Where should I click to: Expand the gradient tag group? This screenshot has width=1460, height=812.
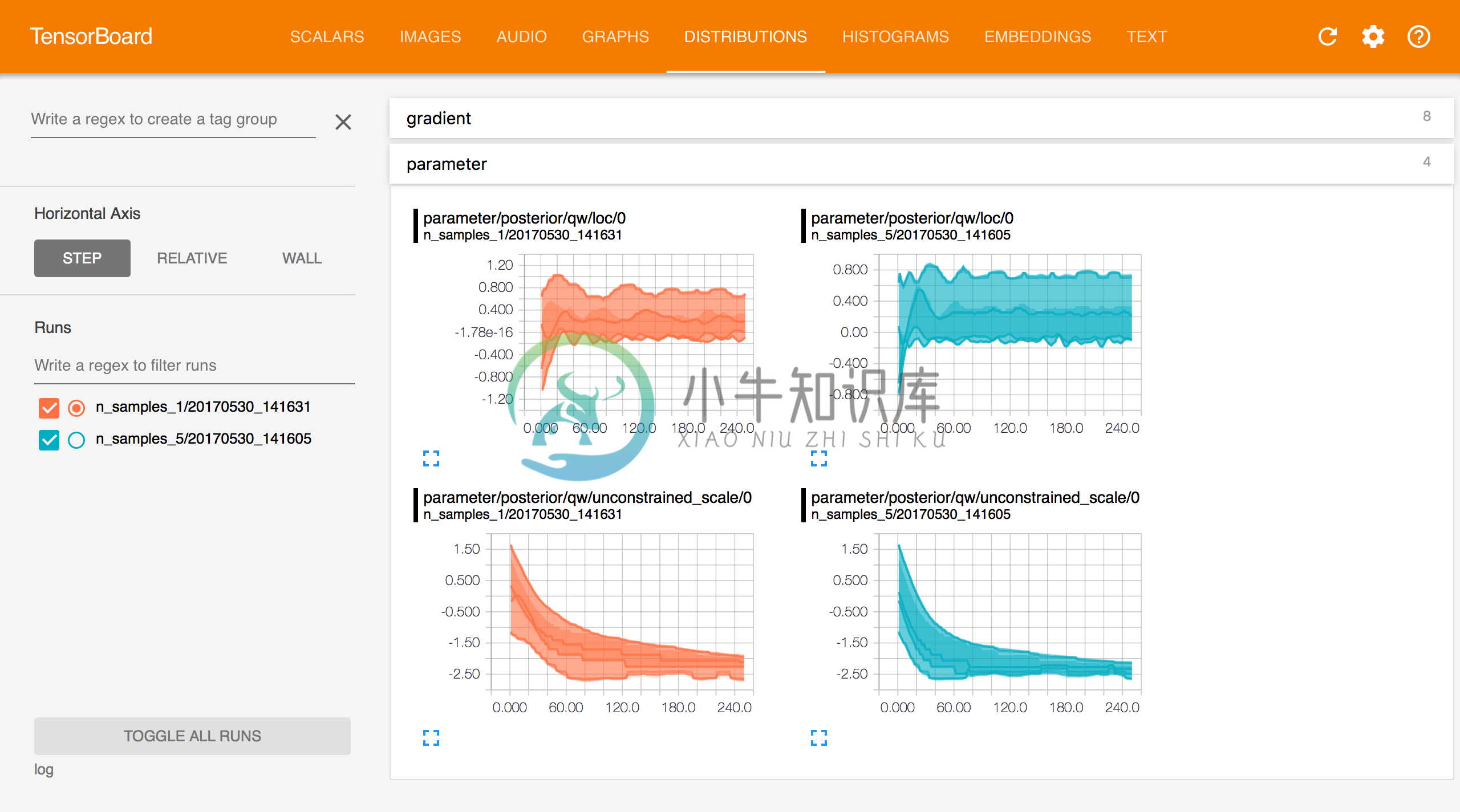tap(921, 118)
